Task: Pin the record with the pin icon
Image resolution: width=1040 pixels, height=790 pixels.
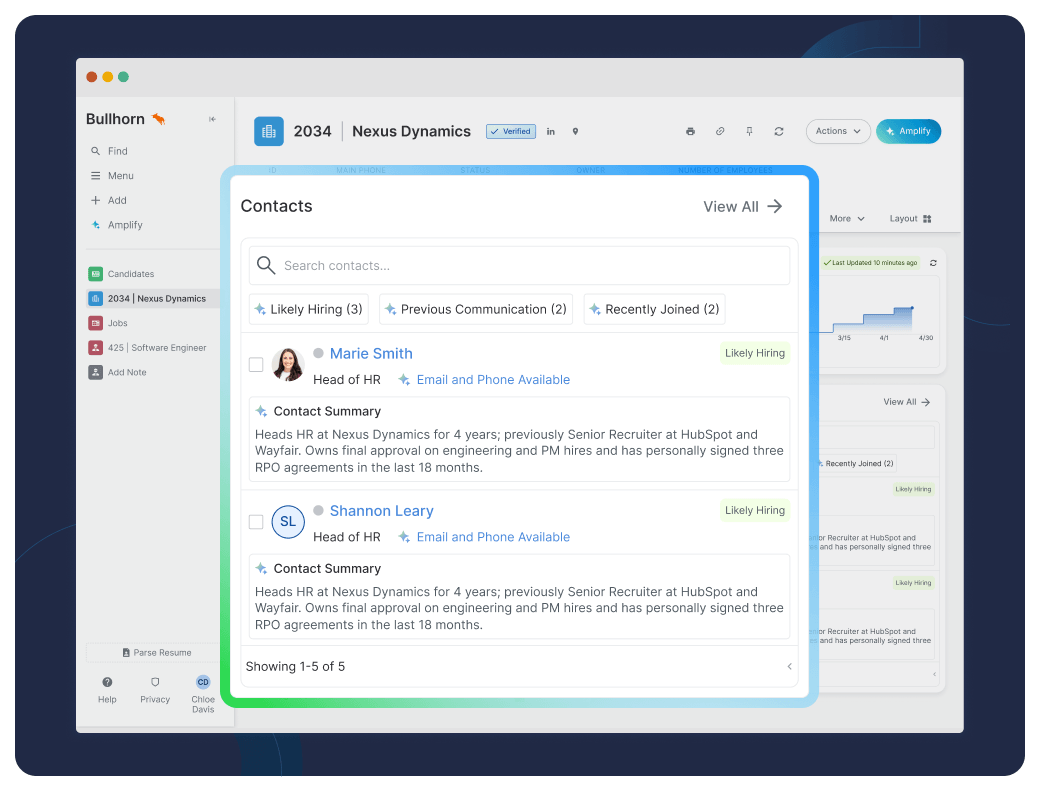Action: pos(749,131)
